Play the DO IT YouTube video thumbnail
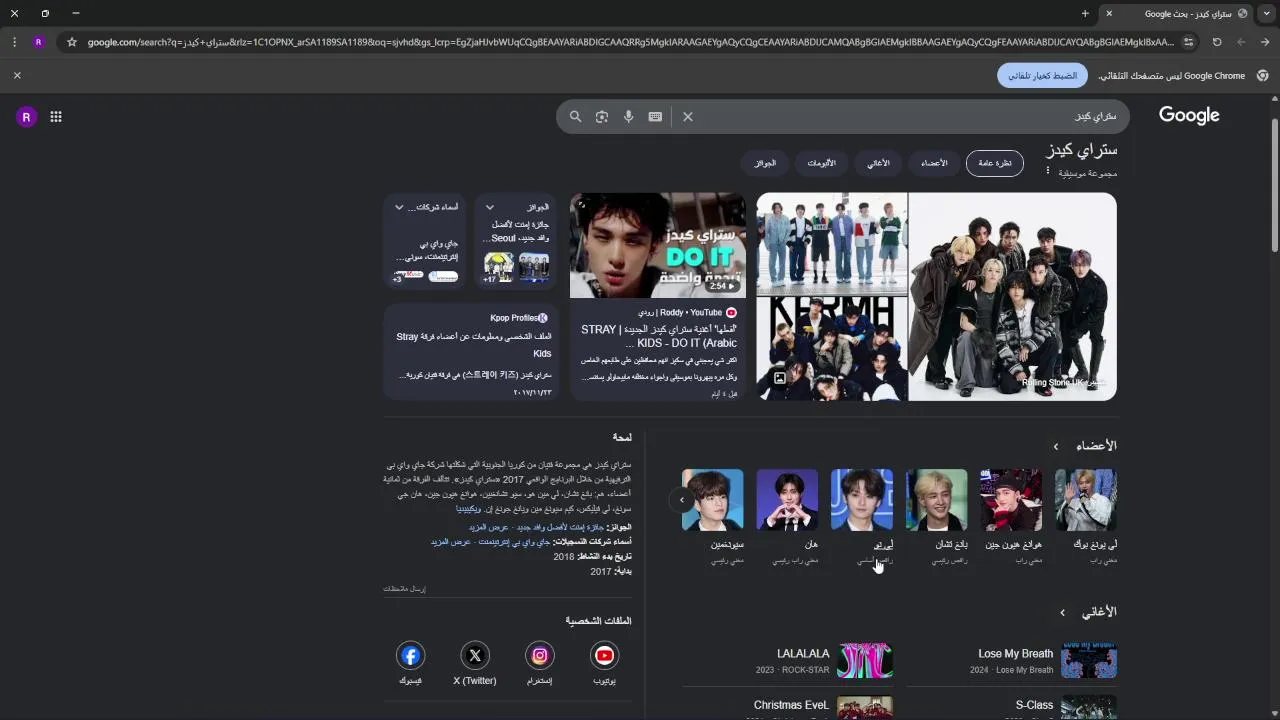 click(x=658, y=245)
